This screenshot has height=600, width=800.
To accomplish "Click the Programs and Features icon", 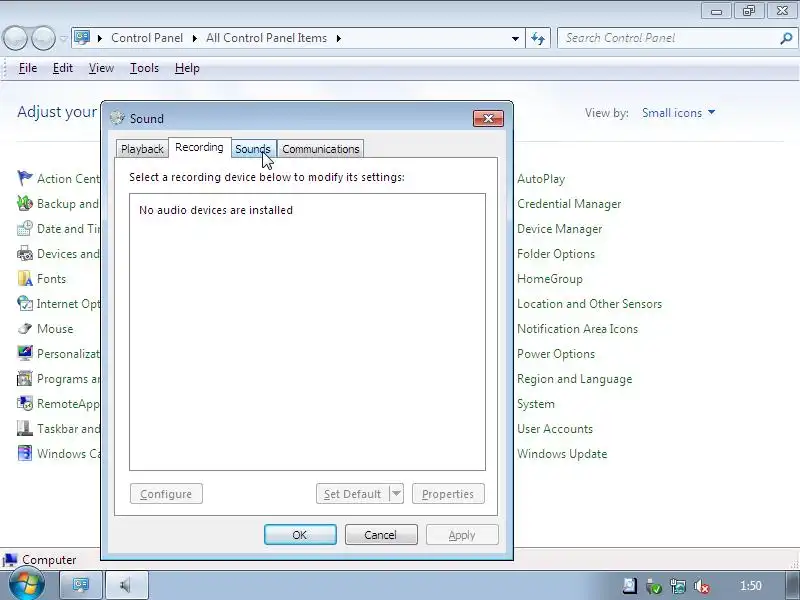I will [24, 378].
